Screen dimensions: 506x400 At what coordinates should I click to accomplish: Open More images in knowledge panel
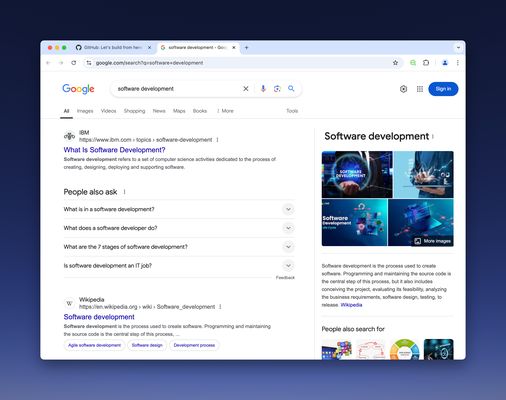pos(433,241)
